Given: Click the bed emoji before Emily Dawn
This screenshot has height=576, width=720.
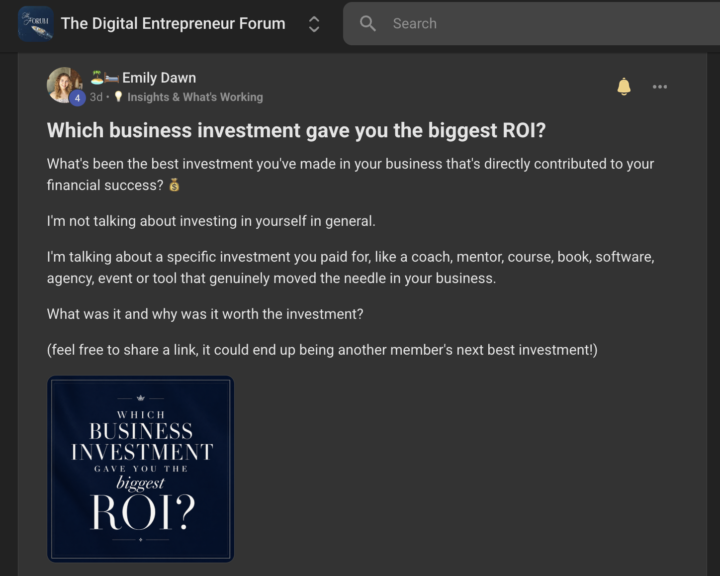Looking at the screenshot, I should (x=112, y=78).
